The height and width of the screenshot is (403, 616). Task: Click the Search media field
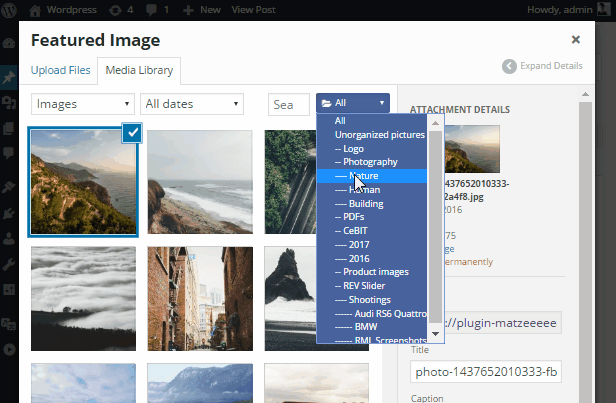(x=289, y=104)
